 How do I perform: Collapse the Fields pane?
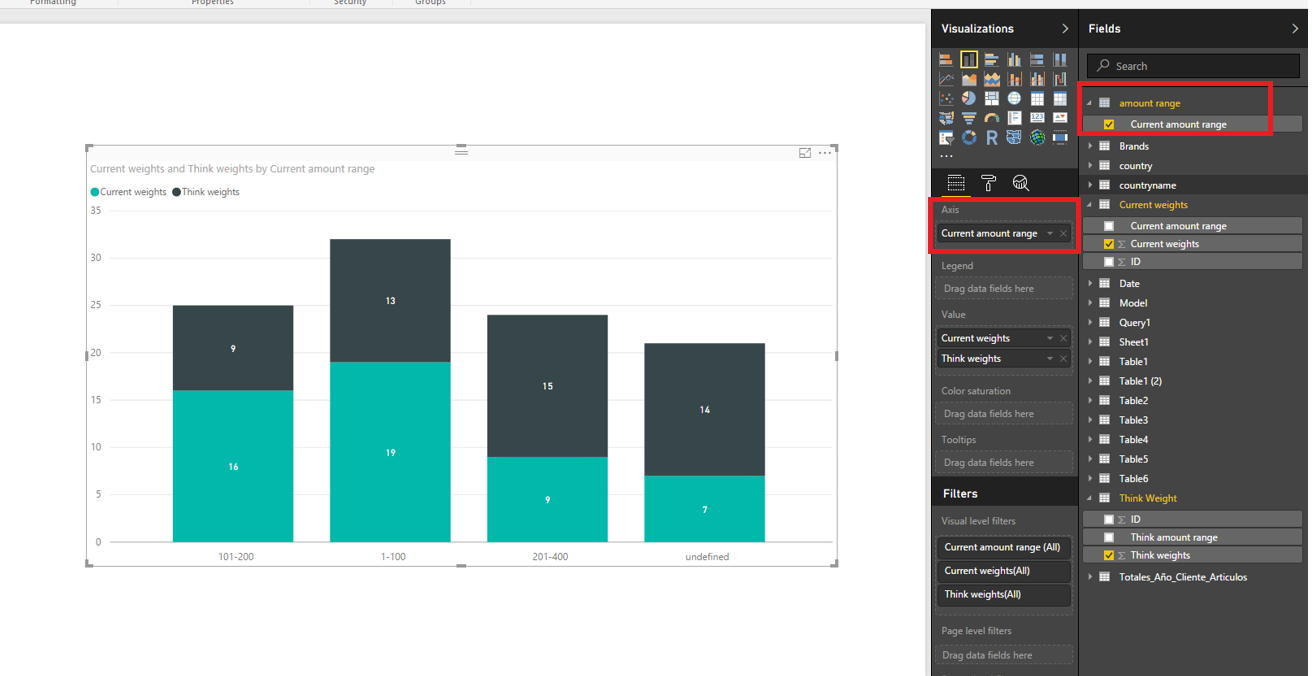(1295, 29)
